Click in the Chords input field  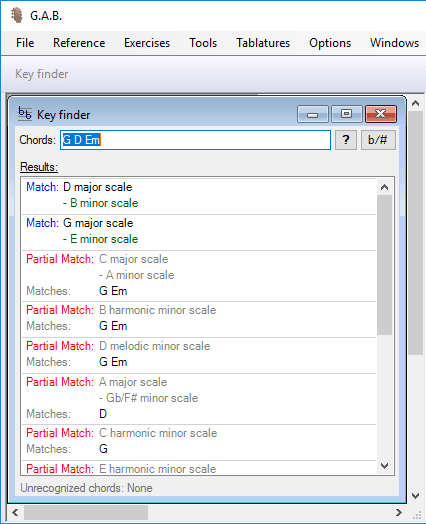coord(195,140)
